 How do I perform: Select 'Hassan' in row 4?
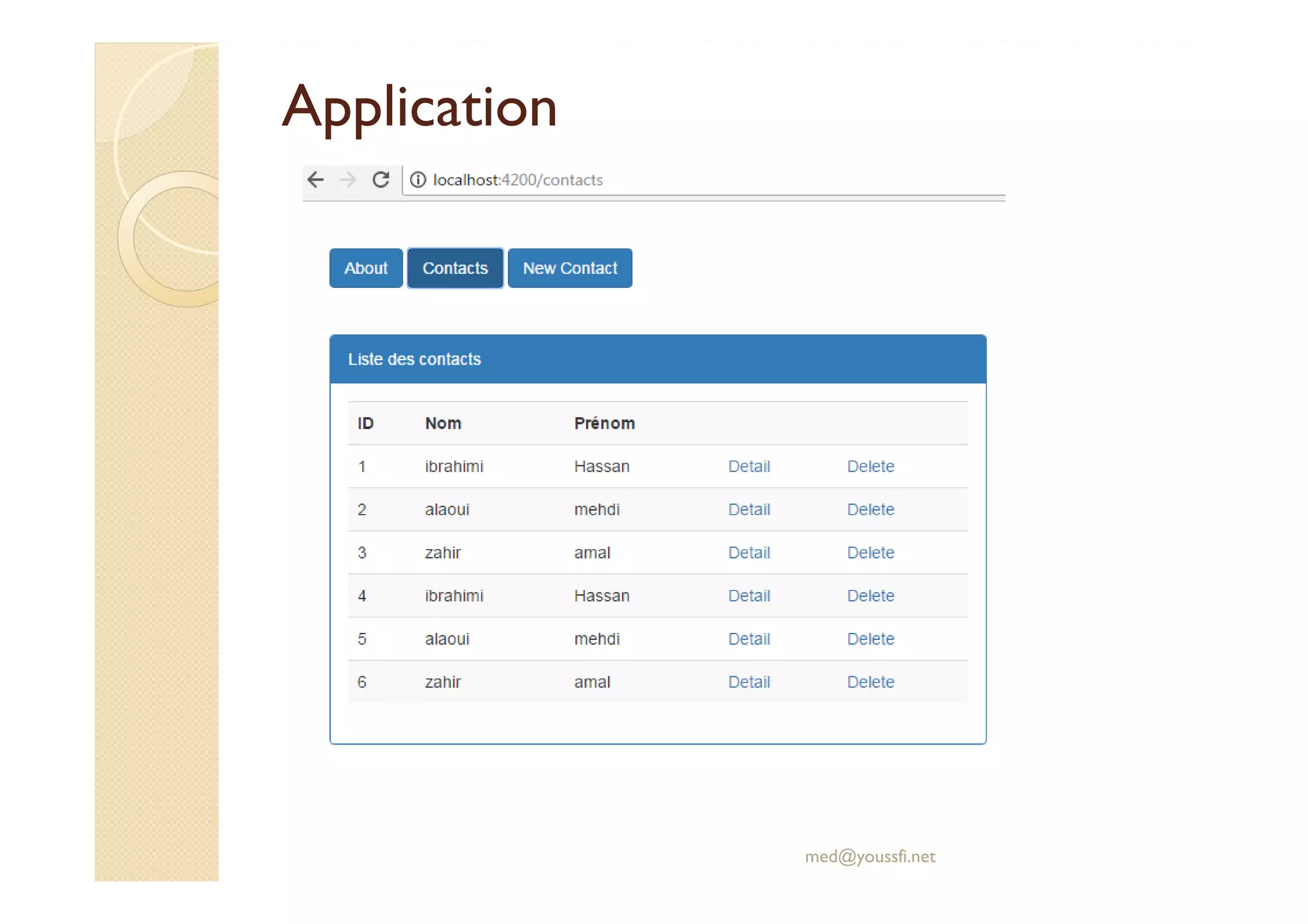(x=602, y=596)
